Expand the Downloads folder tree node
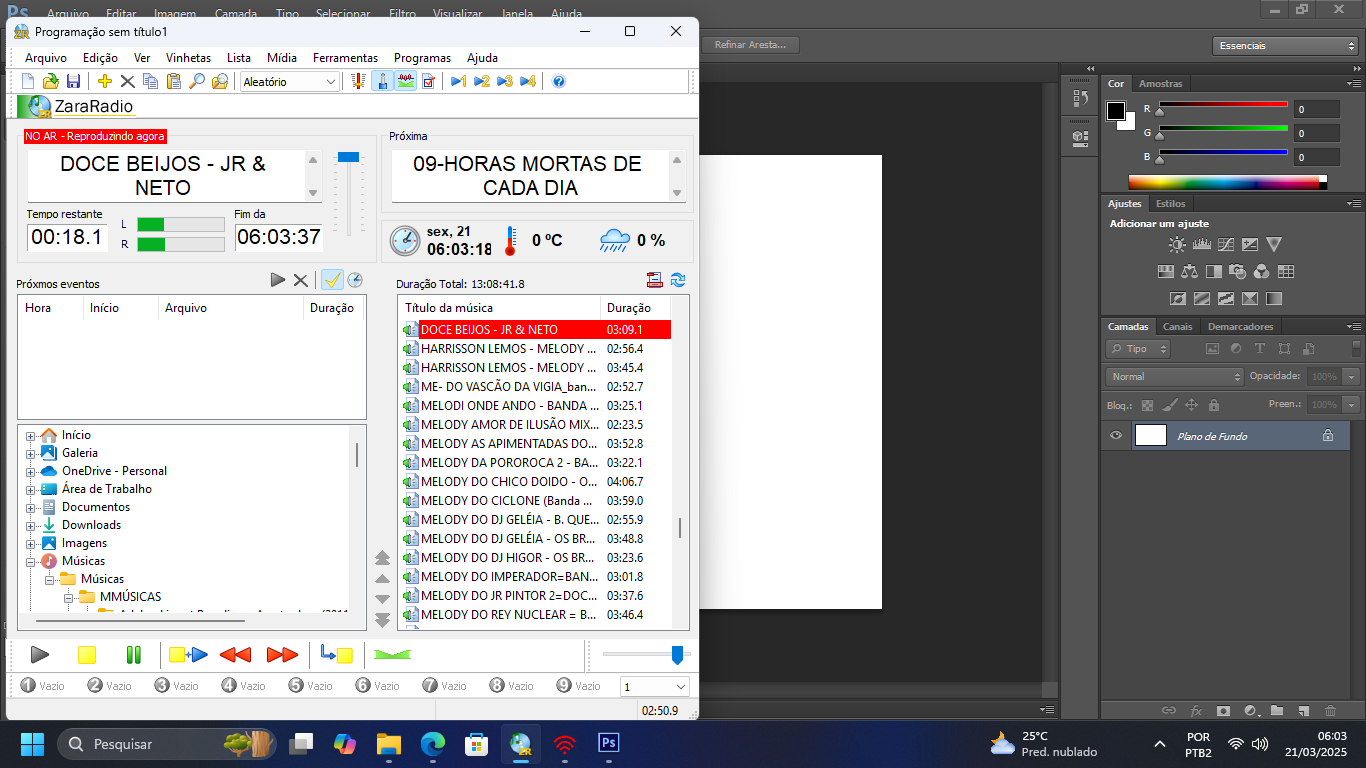 [30, 525]
